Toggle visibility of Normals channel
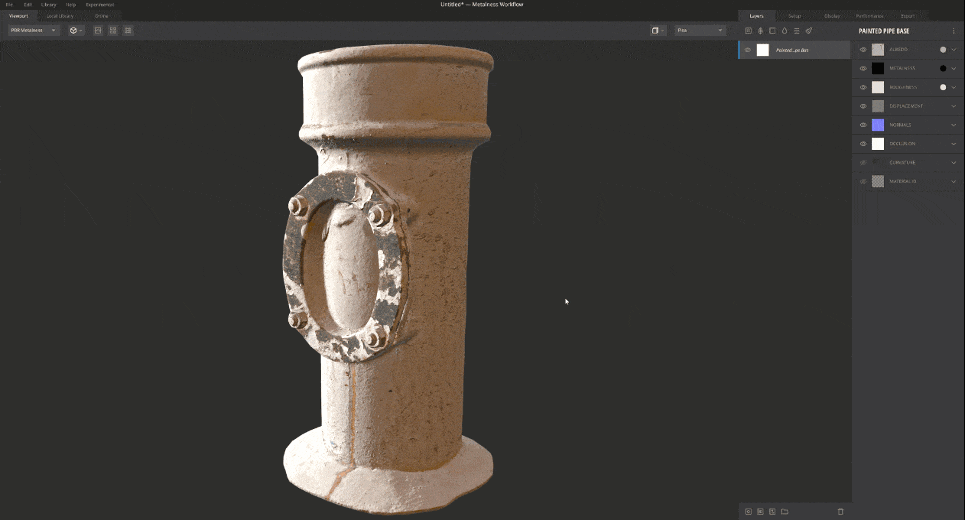The image size is (965, 520). click(x=863, y=125)
